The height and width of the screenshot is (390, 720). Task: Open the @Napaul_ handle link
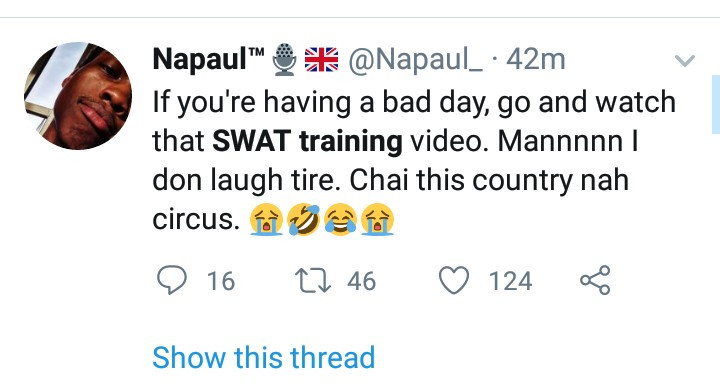click(416, 60)
